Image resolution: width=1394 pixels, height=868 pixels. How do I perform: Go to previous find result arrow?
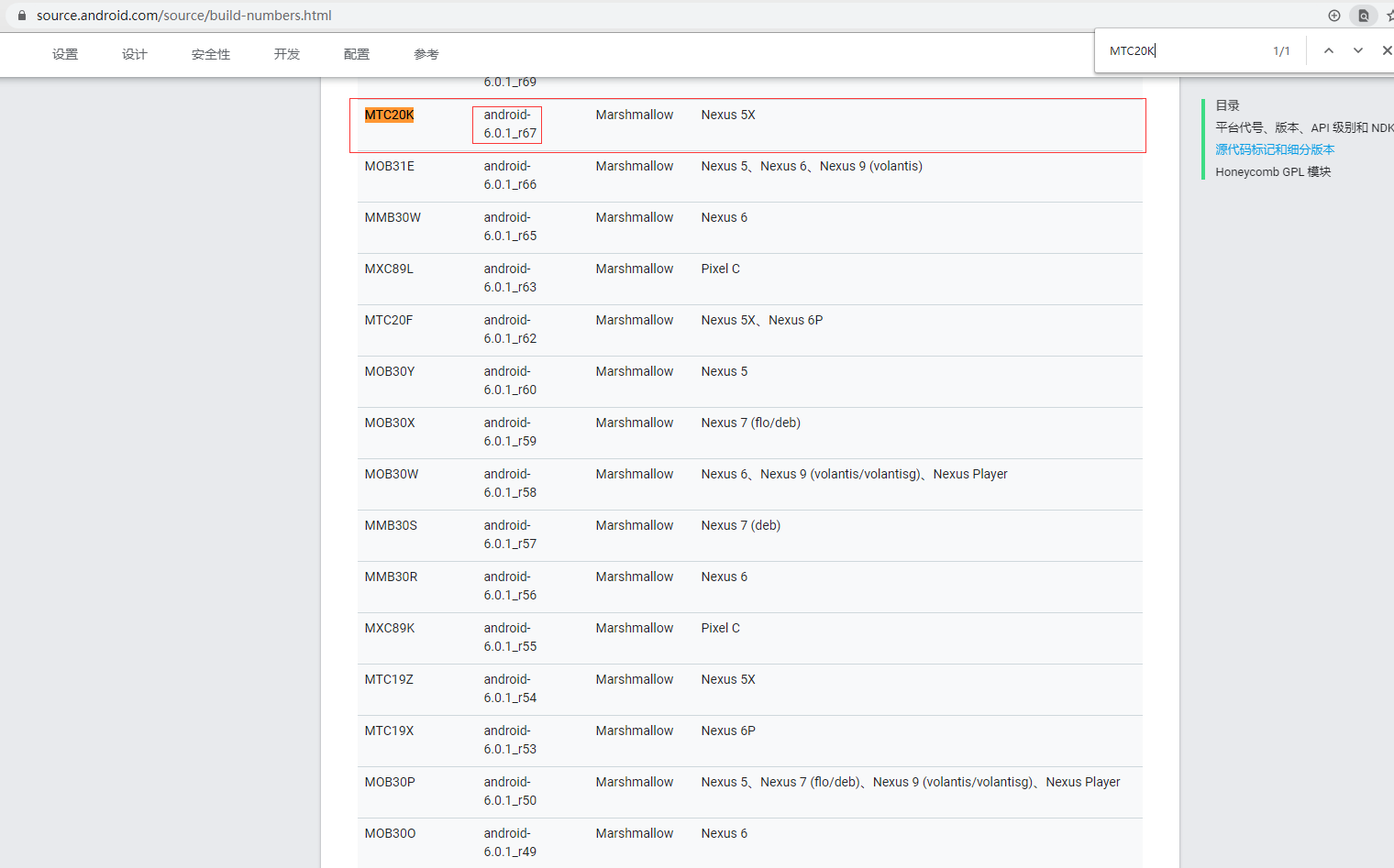click(1329, 50)
